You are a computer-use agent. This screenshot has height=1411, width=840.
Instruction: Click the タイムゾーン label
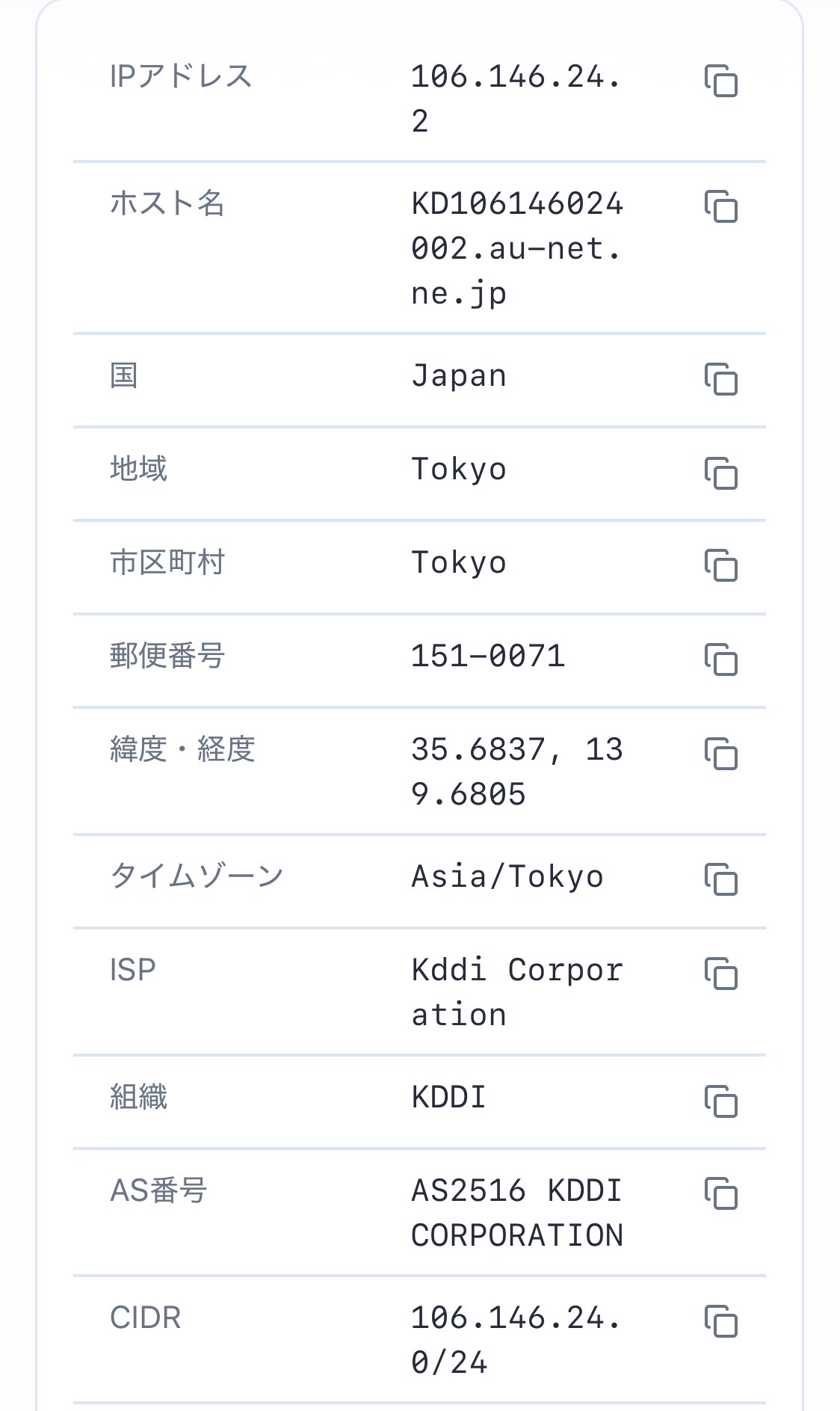coord(197,876)
